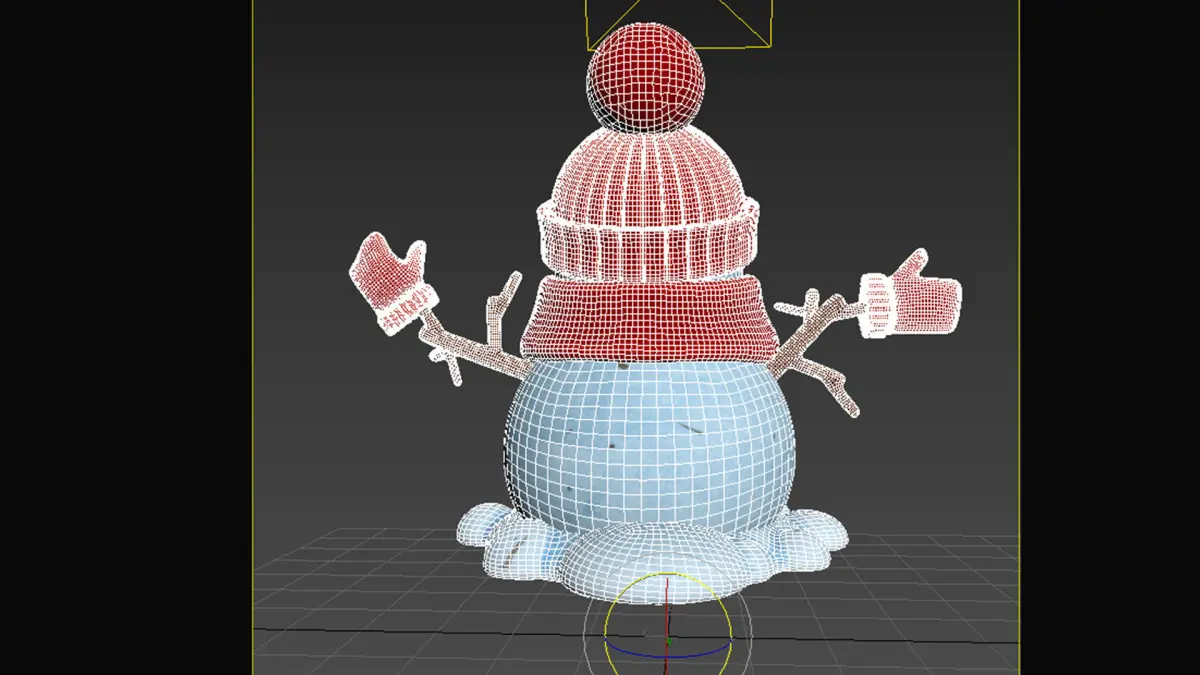
Task: Pick the right mitten object
Action: 911,295
